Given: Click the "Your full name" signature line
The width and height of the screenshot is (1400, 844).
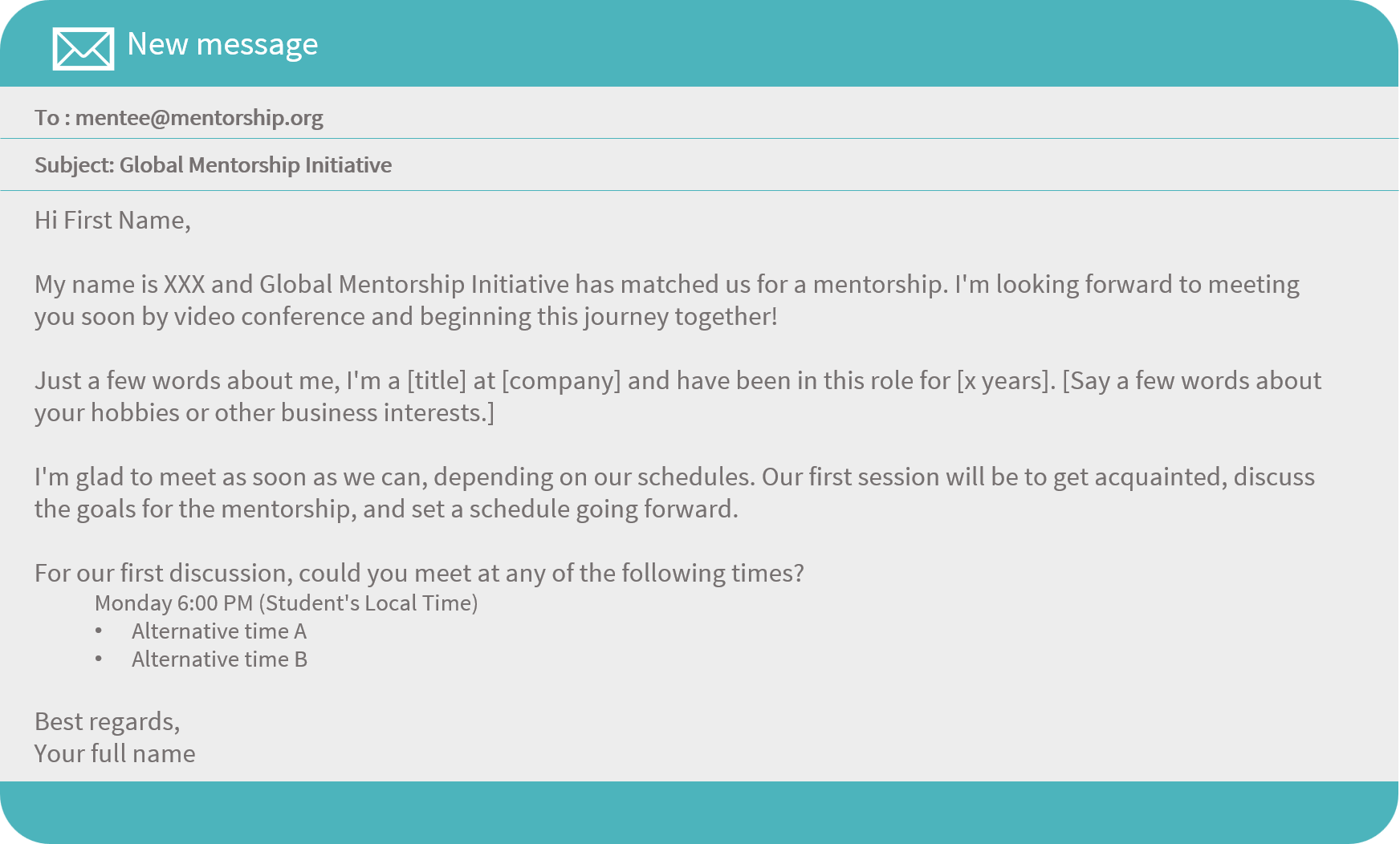Looking at the screenshot, I should tap(115, 754).
